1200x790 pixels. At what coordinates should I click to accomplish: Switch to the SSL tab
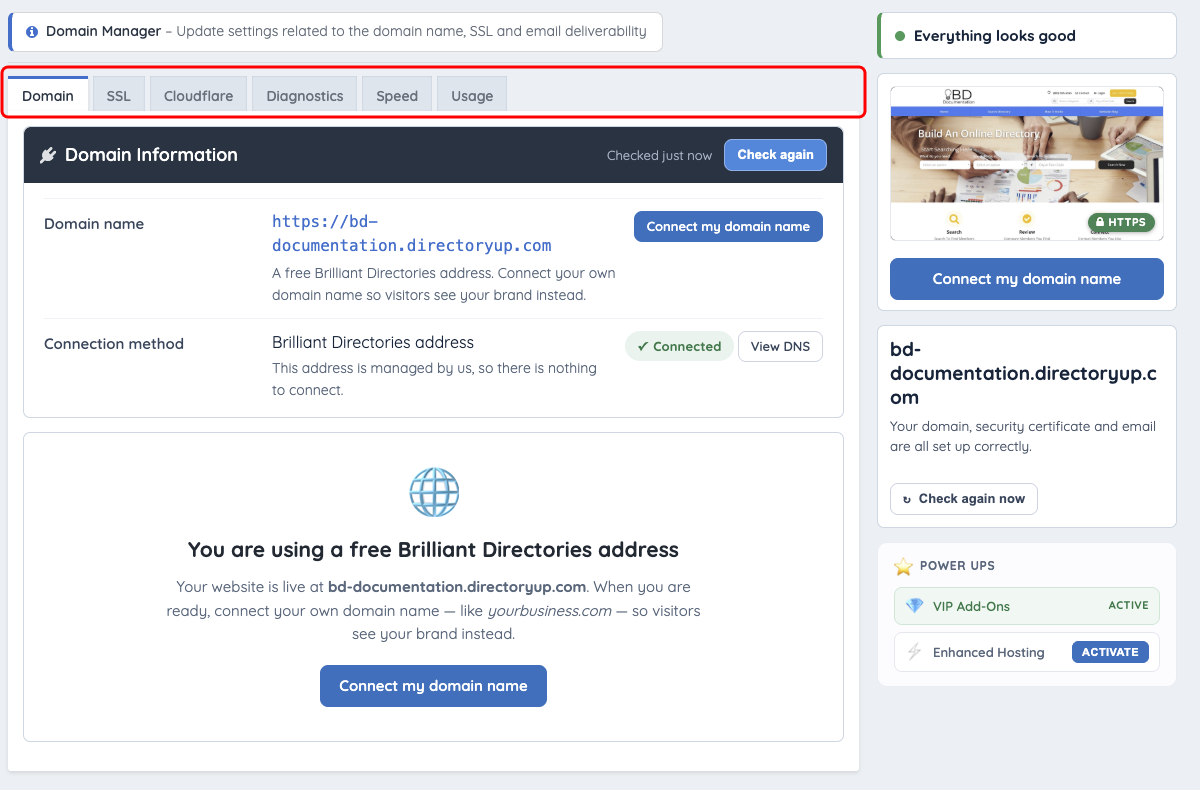point(119,96)
